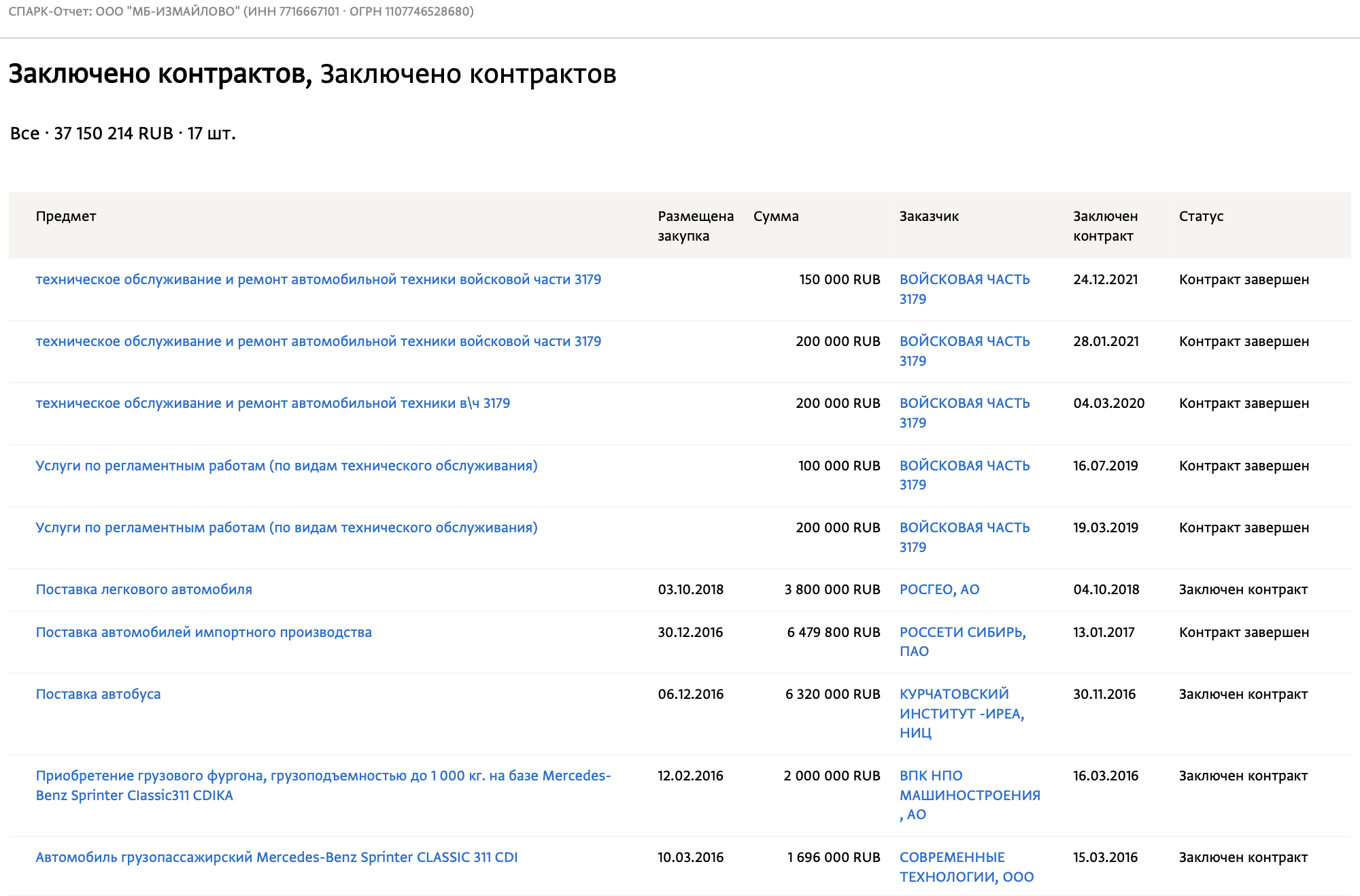Select summary text 'Все · 37 150 214 RUB · 17 шт.'

[x=123, y=133]
